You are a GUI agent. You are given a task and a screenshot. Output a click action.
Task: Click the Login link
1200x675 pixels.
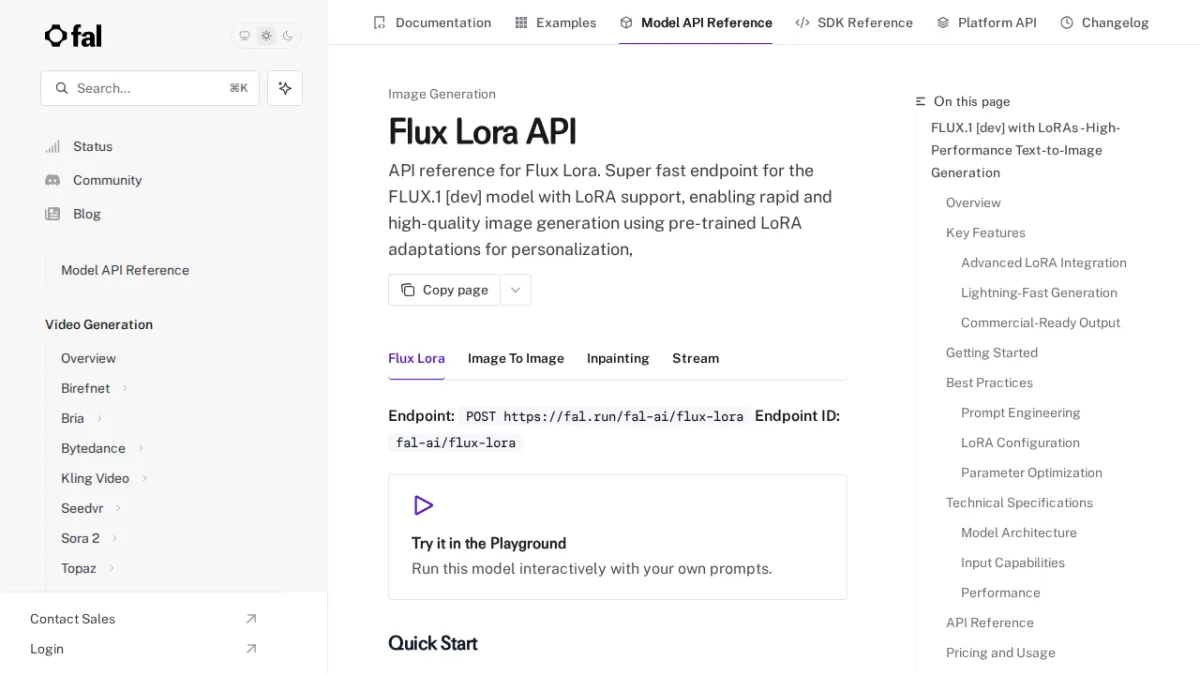click(x=47, y=649)
